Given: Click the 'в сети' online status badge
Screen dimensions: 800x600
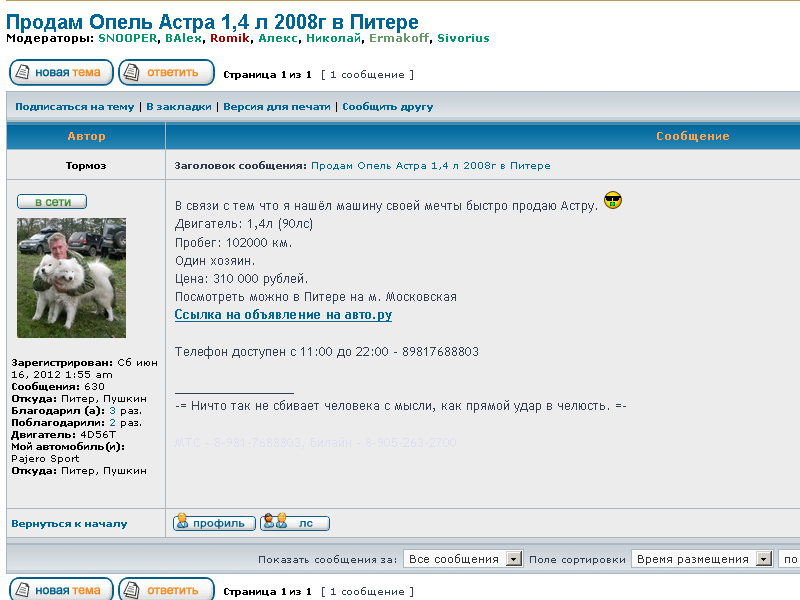Looking at the screenshot, I should coord(52,202).
